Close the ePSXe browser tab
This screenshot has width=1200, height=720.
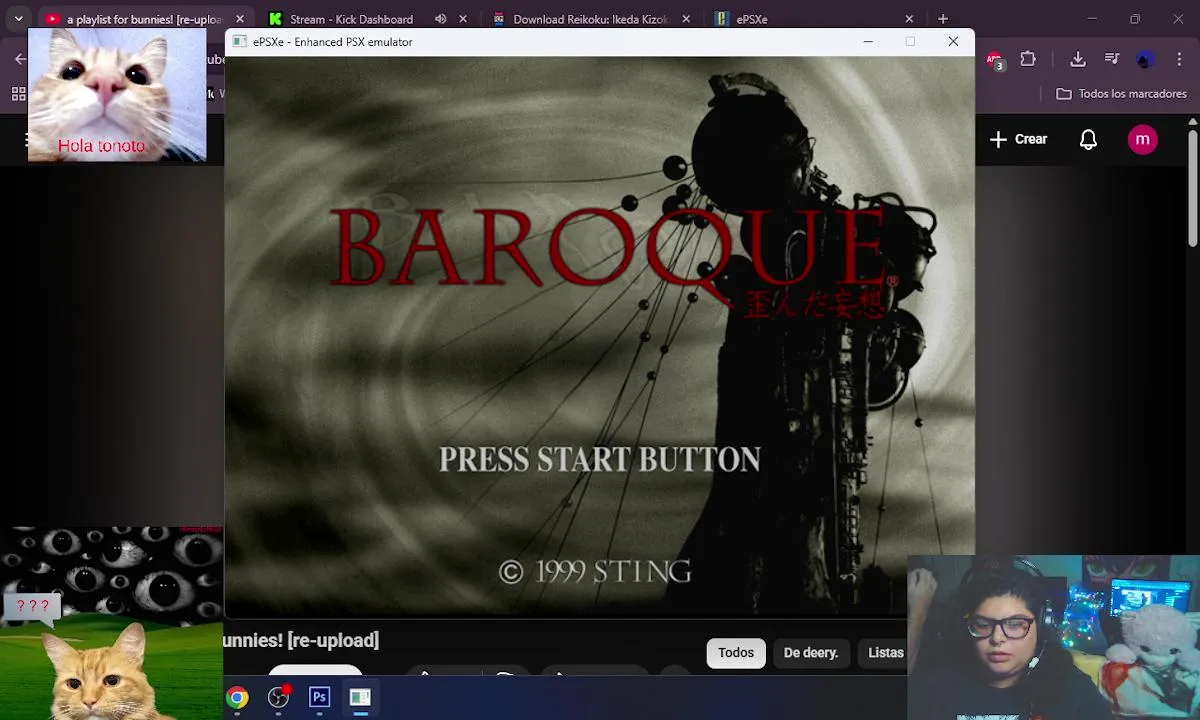pos(909,19)
